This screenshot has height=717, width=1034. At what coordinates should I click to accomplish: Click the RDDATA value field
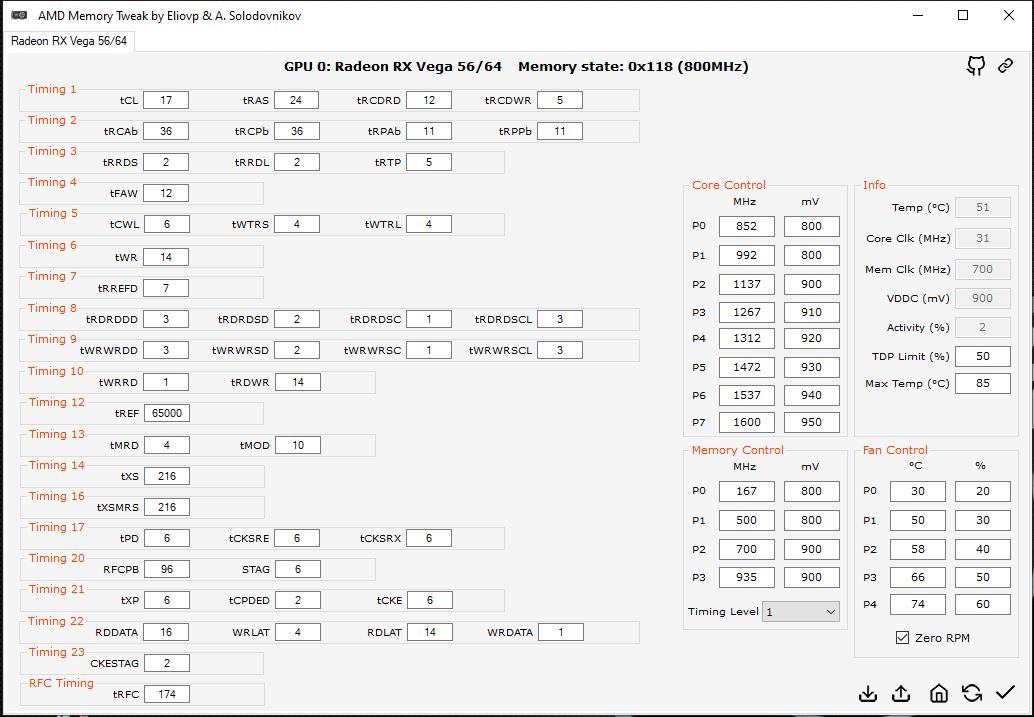[166, 632]
